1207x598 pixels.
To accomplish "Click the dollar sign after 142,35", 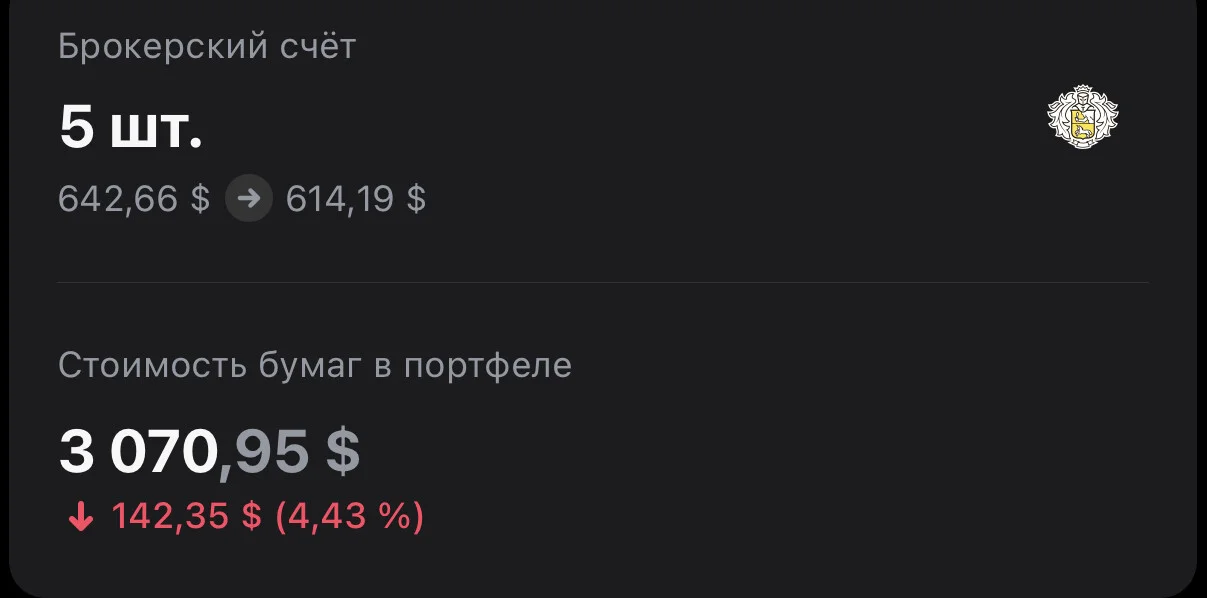I will [251, 517].
